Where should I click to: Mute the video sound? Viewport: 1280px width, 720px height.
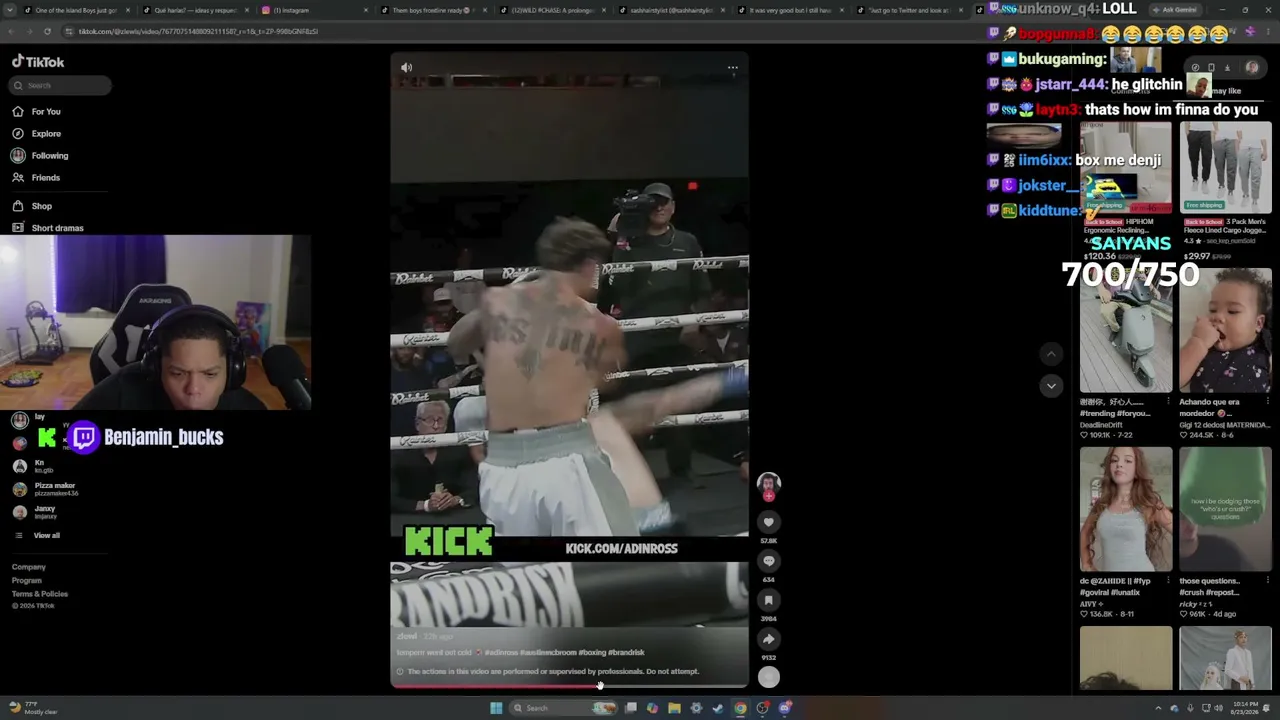coord(406,68)
